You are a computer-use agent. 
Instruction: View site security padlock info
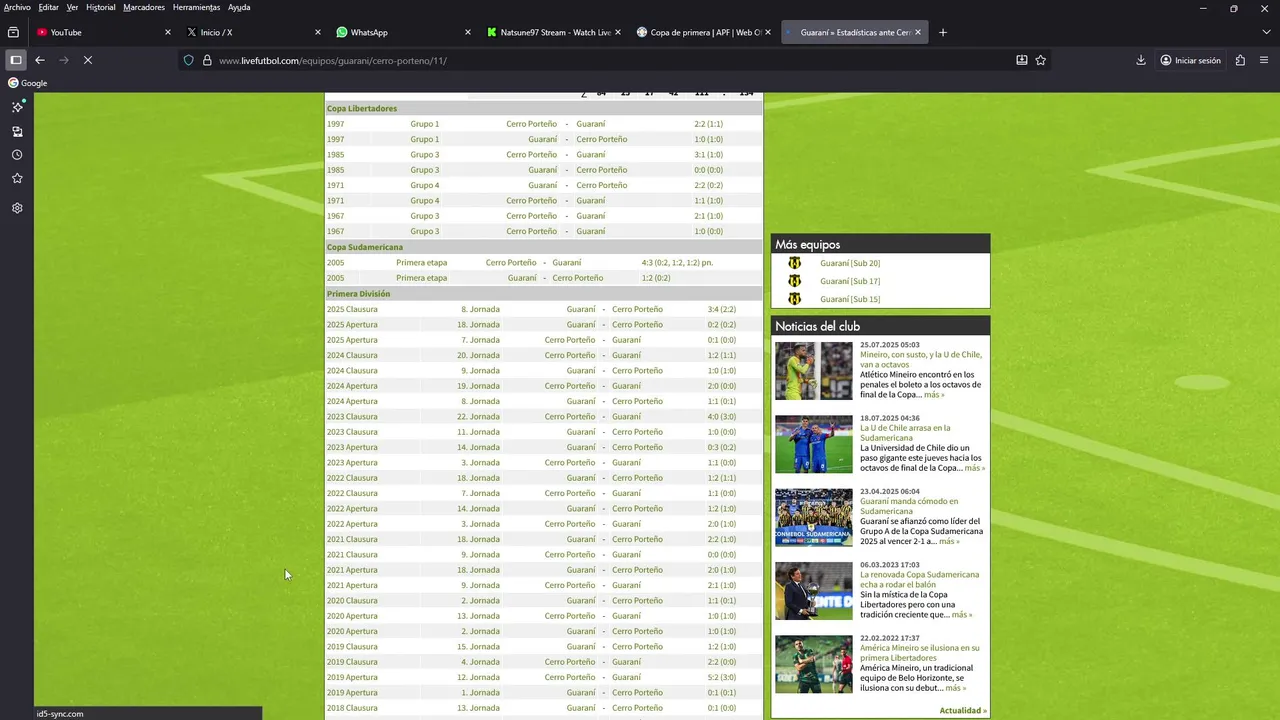207,60
